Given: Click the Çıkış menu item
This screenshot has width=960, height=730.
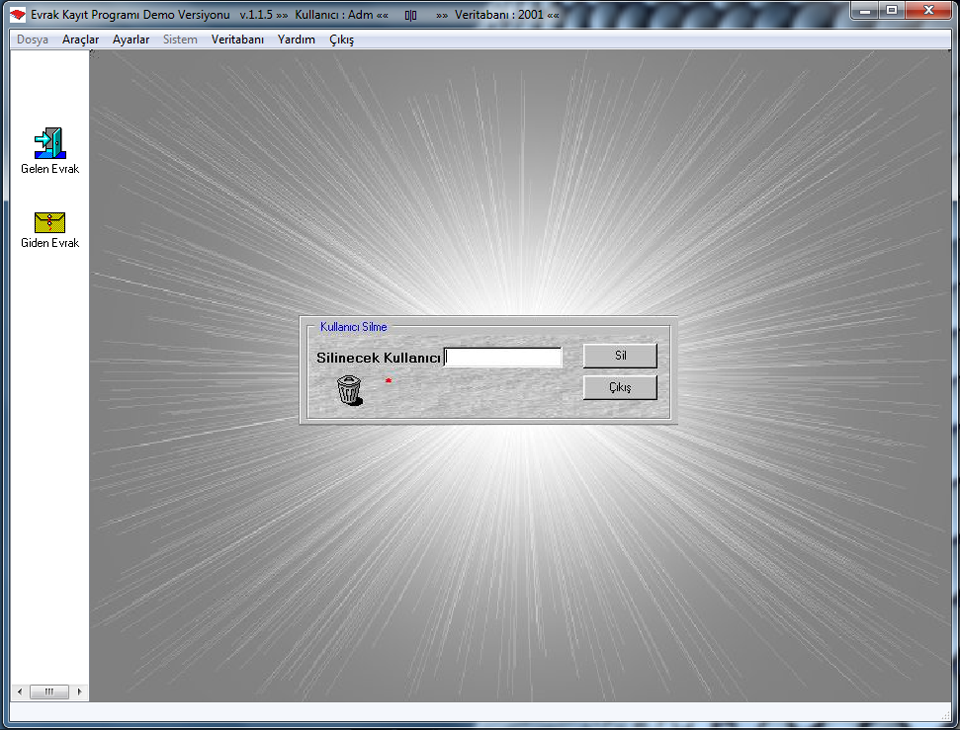Looking at the screenshot, I should click(342, 40).
